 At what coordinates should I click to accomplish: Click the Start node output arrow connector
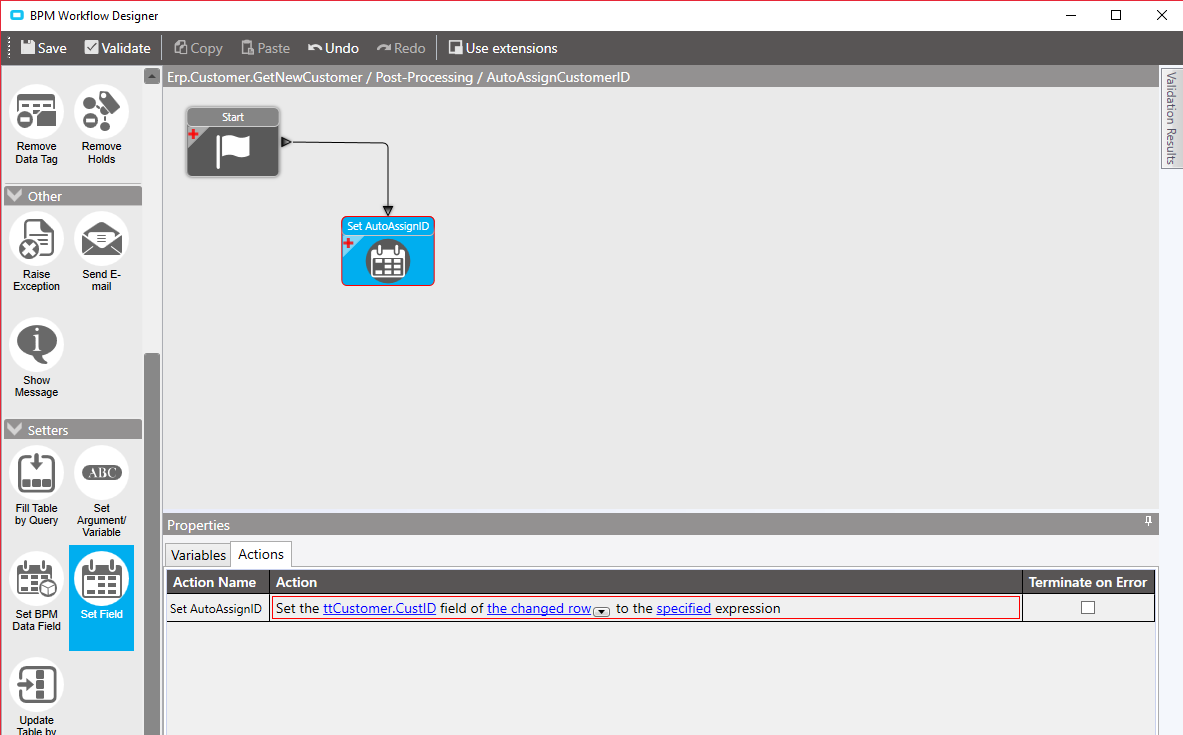pyautogui.click(x=286, y=142)
